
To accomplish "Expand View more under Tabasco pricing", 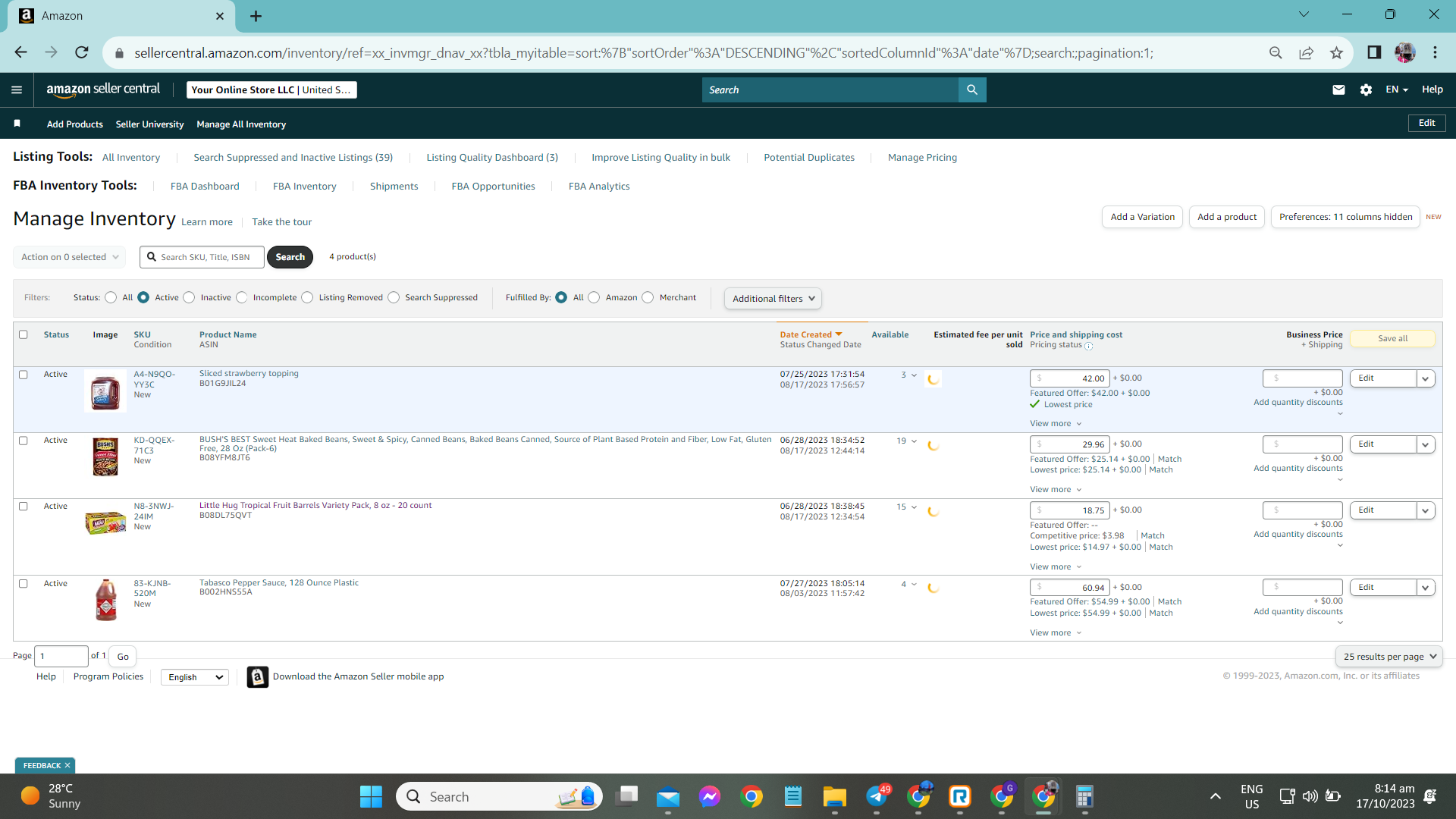I will point(1056,633).
